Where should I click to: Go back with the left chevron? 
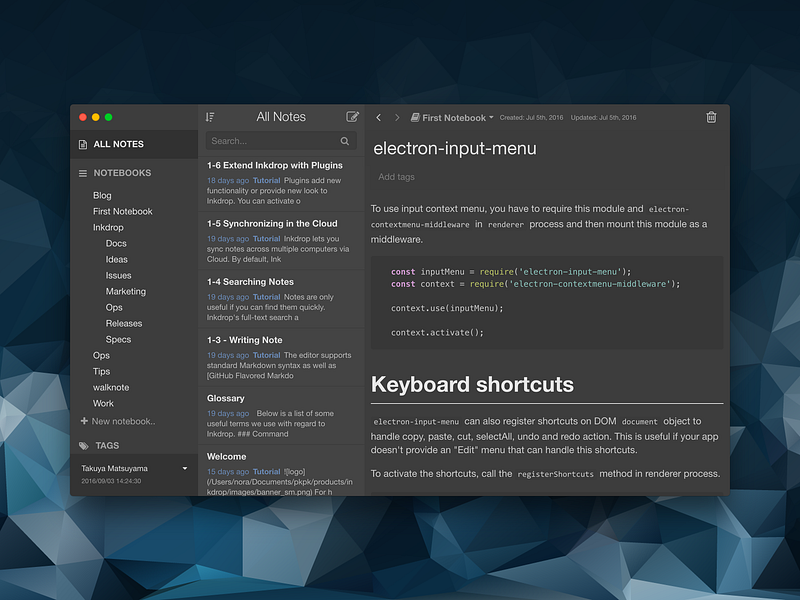pyautogui.click(x=379, y=117)
